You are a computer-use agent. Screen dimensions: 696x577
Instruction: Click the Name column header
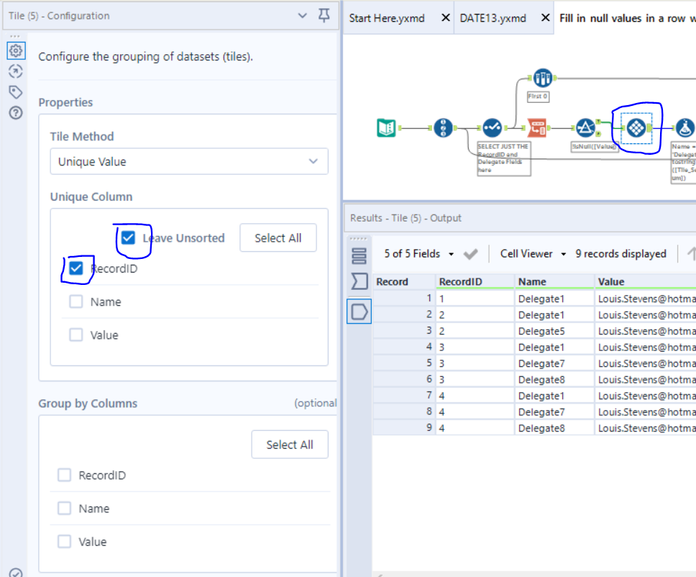[554, 281]
